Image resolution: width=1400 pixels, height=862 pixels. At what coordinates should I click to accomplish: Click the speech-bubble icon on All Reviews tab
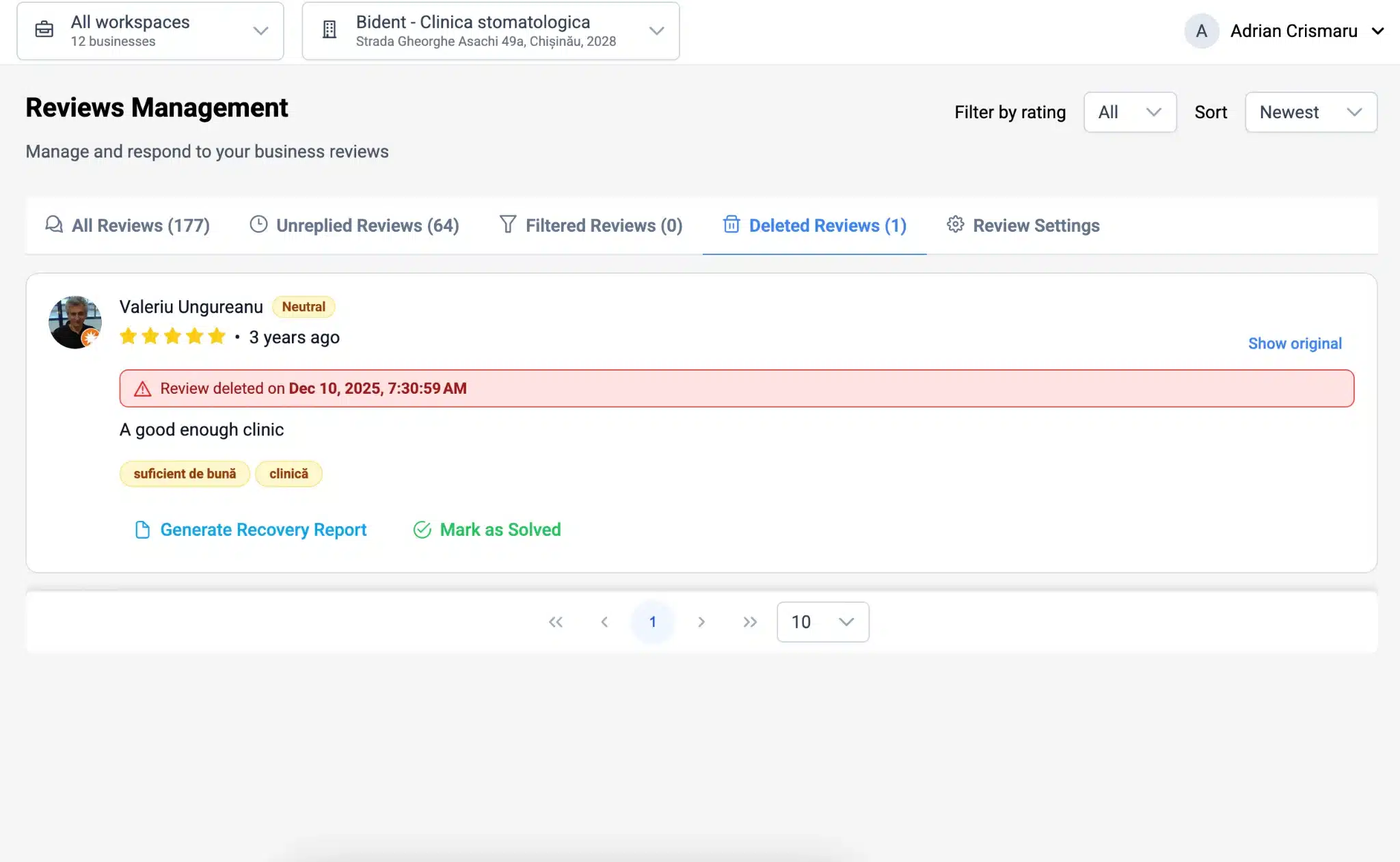click(54, 225)
